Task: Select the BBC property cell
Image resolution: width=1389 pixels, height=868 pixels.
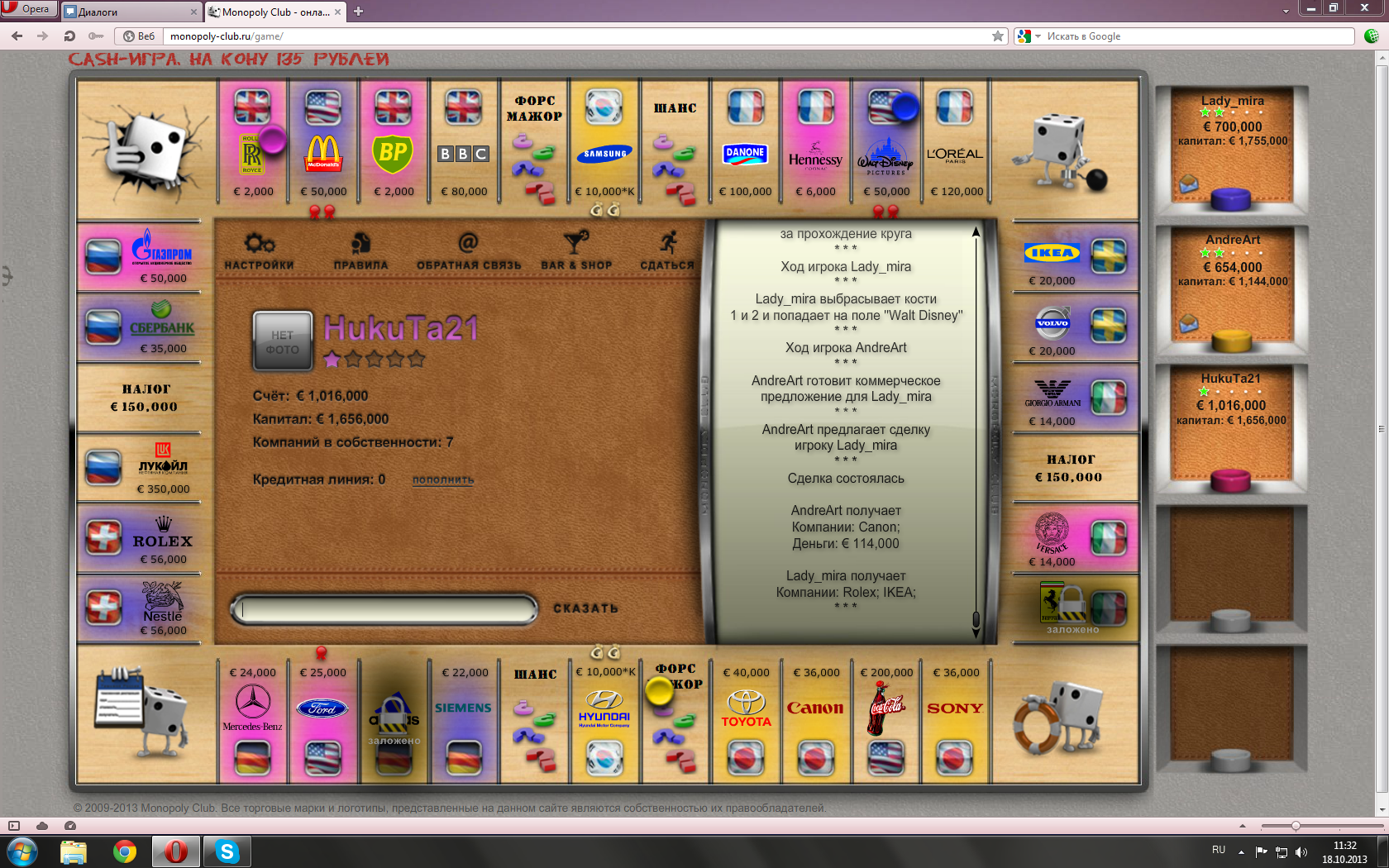Action: [x=464, y=141]
